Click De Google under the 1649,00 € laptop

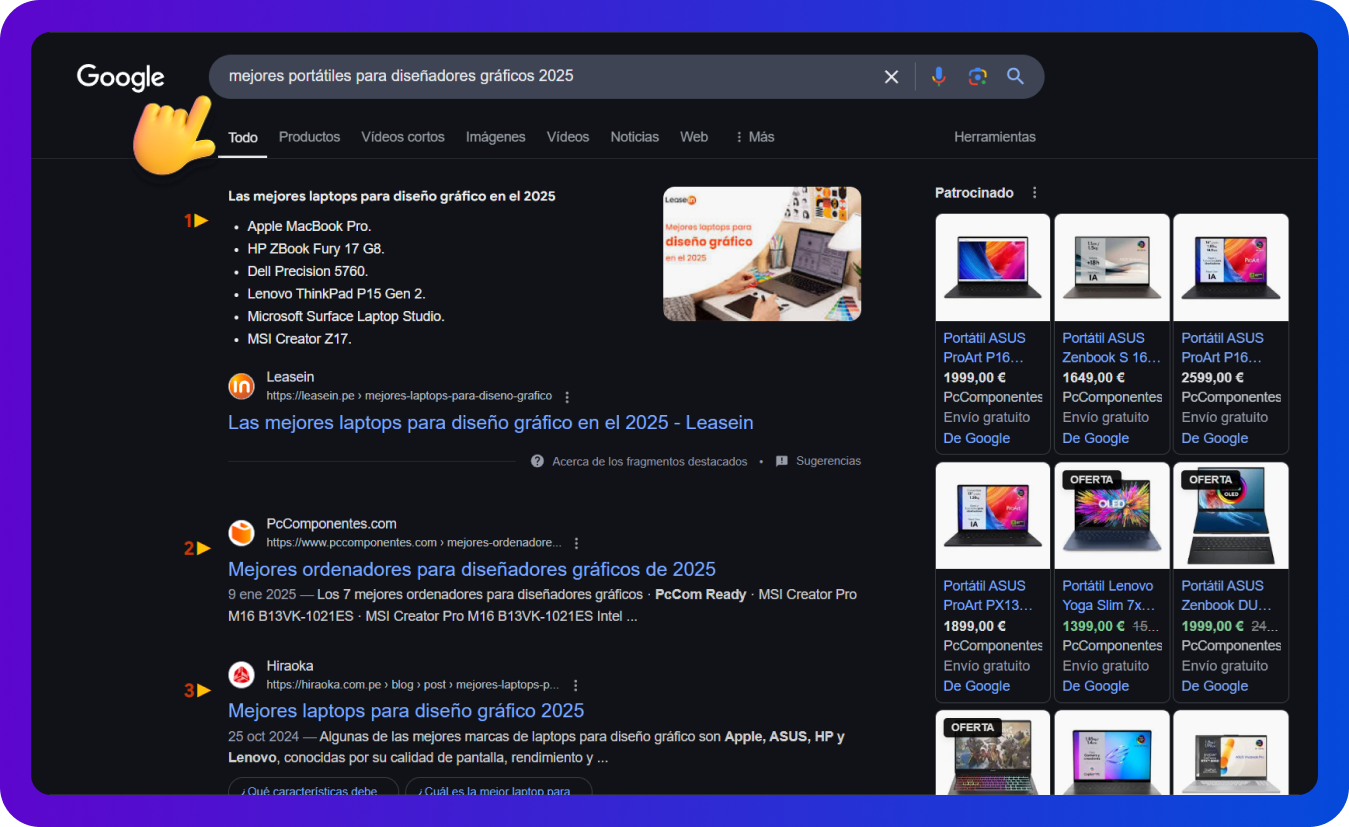pyautogui.click(x=1095, y=438)
